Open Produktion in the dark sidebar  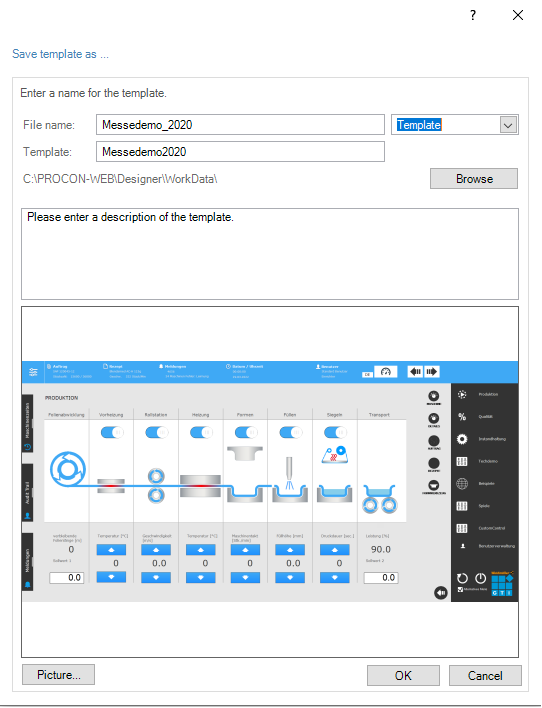pos(488,394)
